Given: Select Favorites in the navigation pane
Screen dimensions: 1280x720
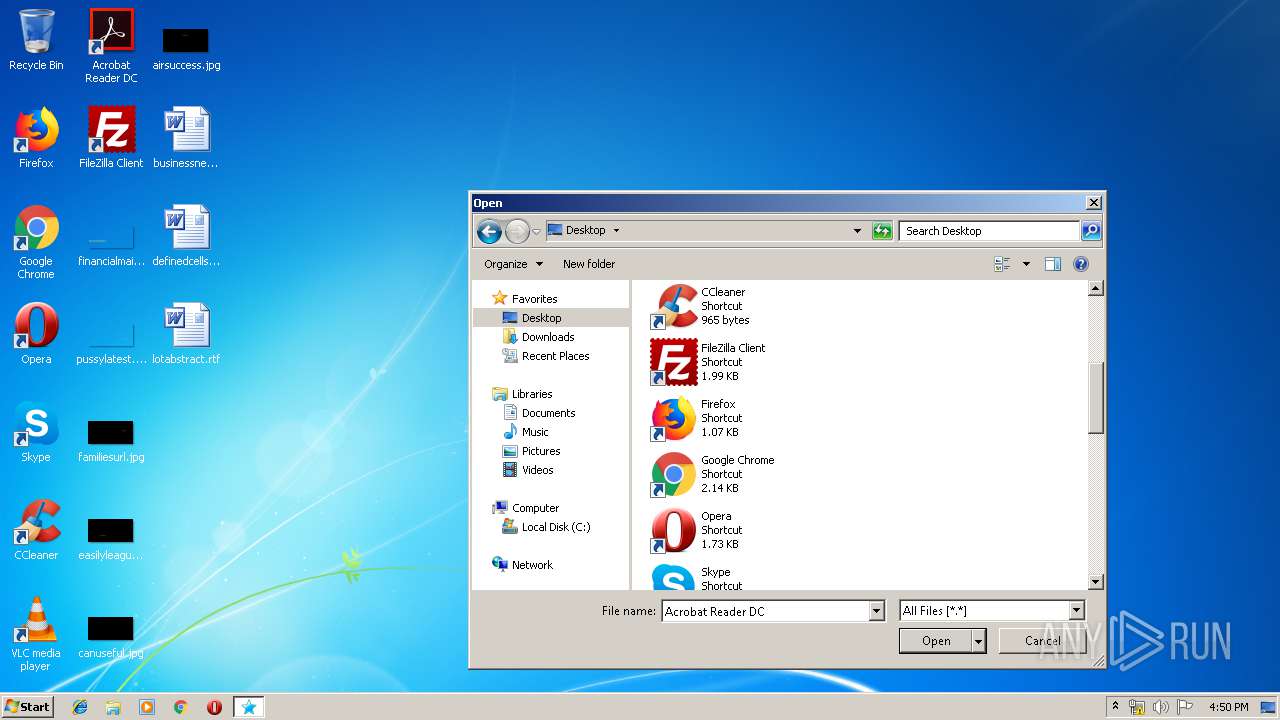Looking at the screenshot, I should pyautogui.click(x=525, y=299).
